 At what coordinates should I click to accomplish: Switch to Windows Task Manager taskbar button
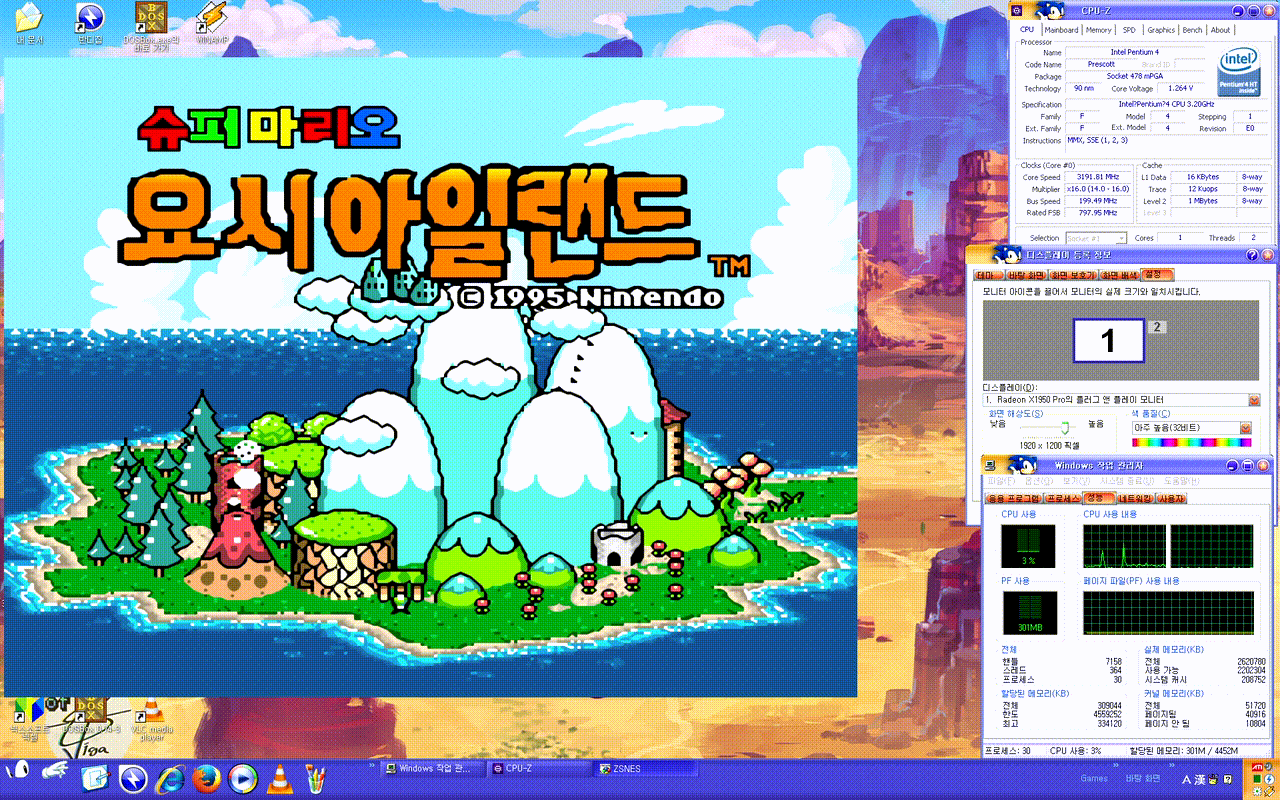click(434, 768)
